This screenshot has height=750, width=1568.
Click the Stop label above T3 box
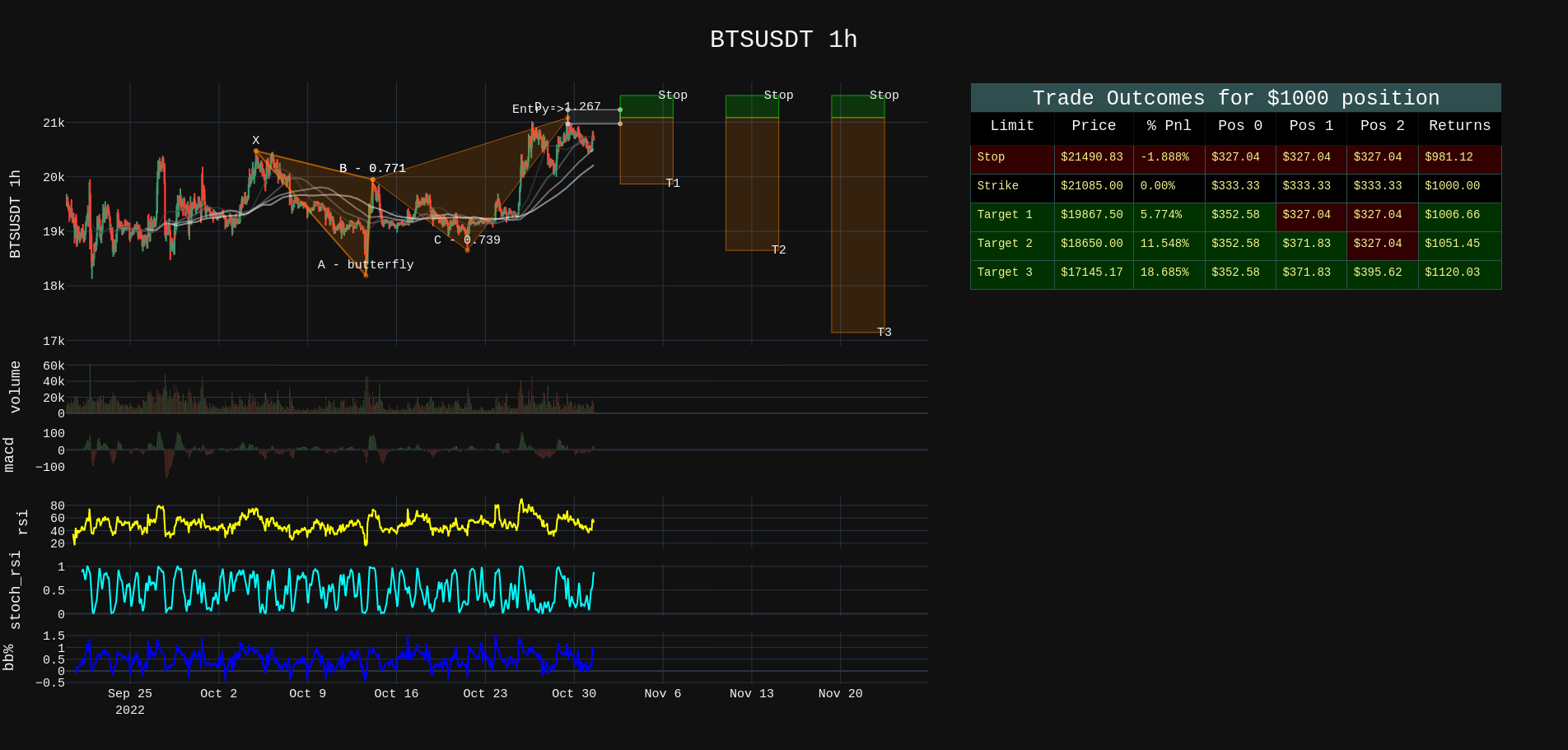coord(884,95)
